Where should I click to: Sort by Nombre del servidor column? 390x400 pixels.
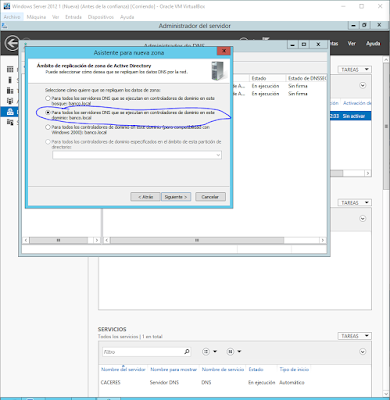click(x=123, y=369)
